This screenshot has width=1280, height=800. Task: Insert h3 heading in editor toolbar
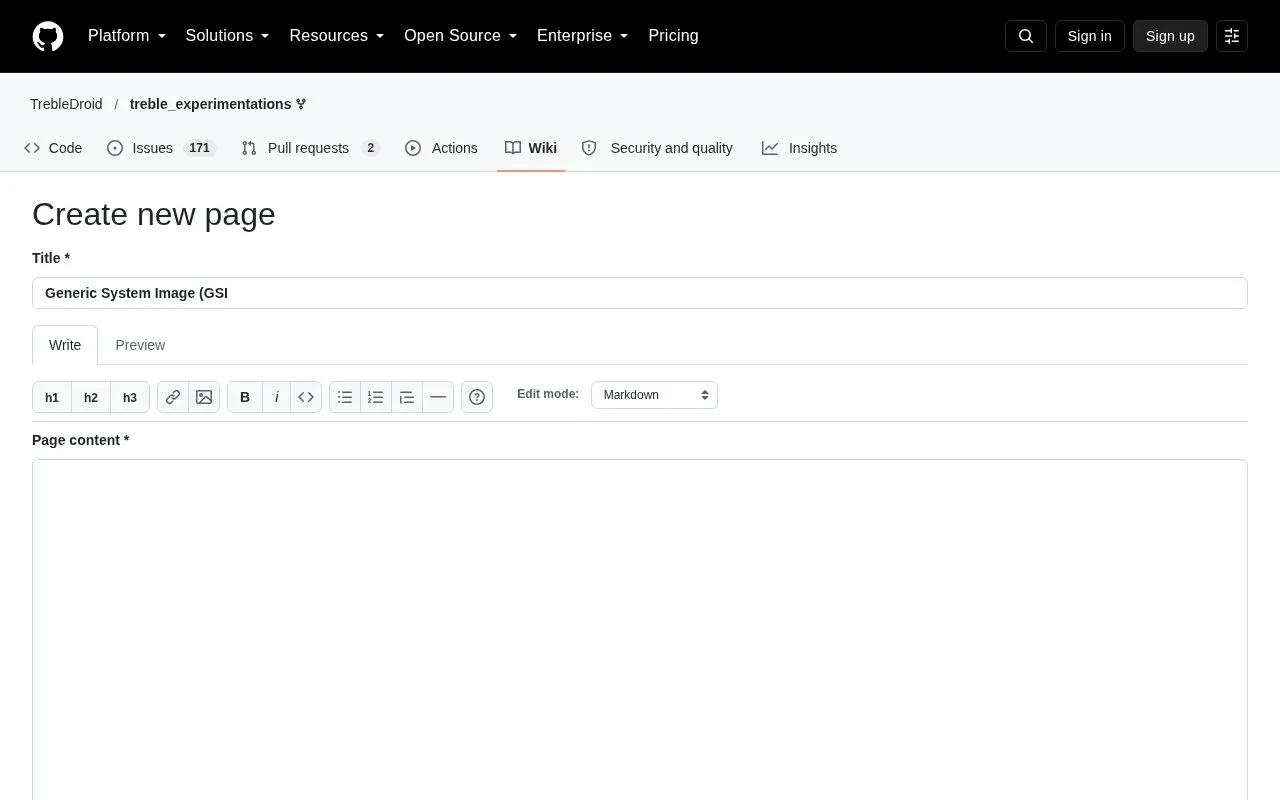[130, 397]
